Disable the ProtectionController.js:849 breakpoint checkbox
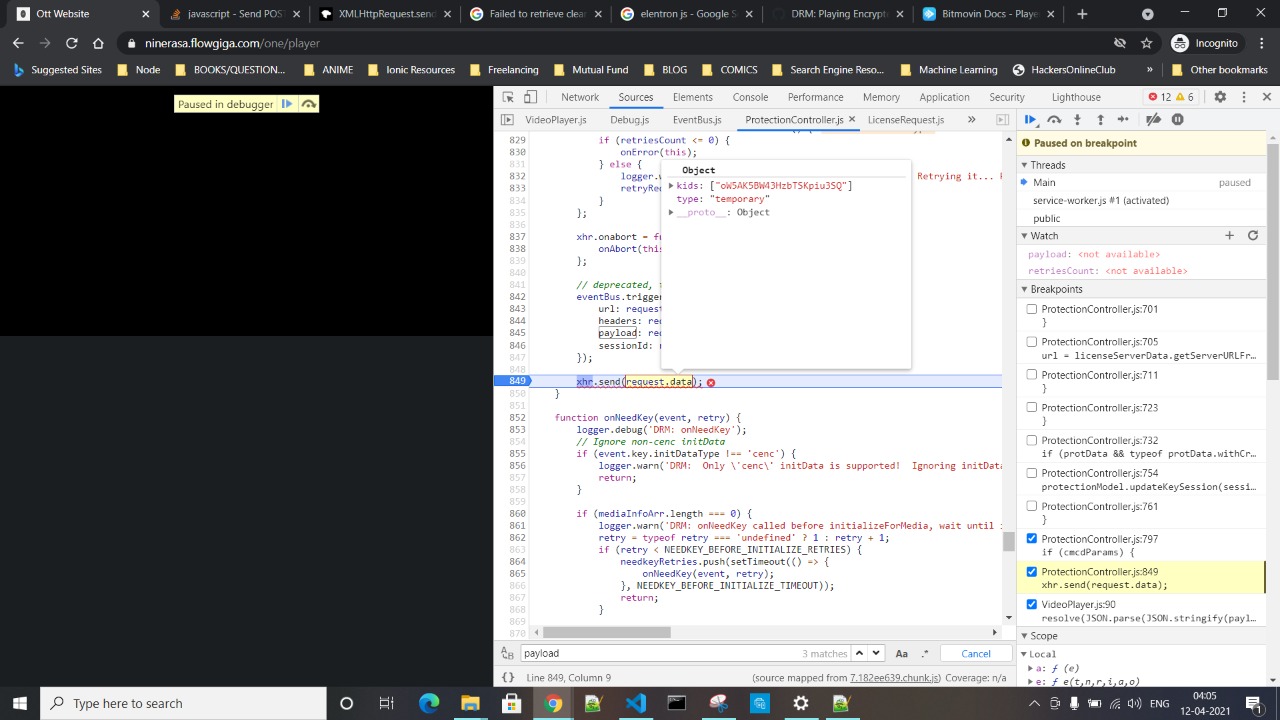Image resolution: width=1280 pixels, height=720 pixels. click(1031, 572)
